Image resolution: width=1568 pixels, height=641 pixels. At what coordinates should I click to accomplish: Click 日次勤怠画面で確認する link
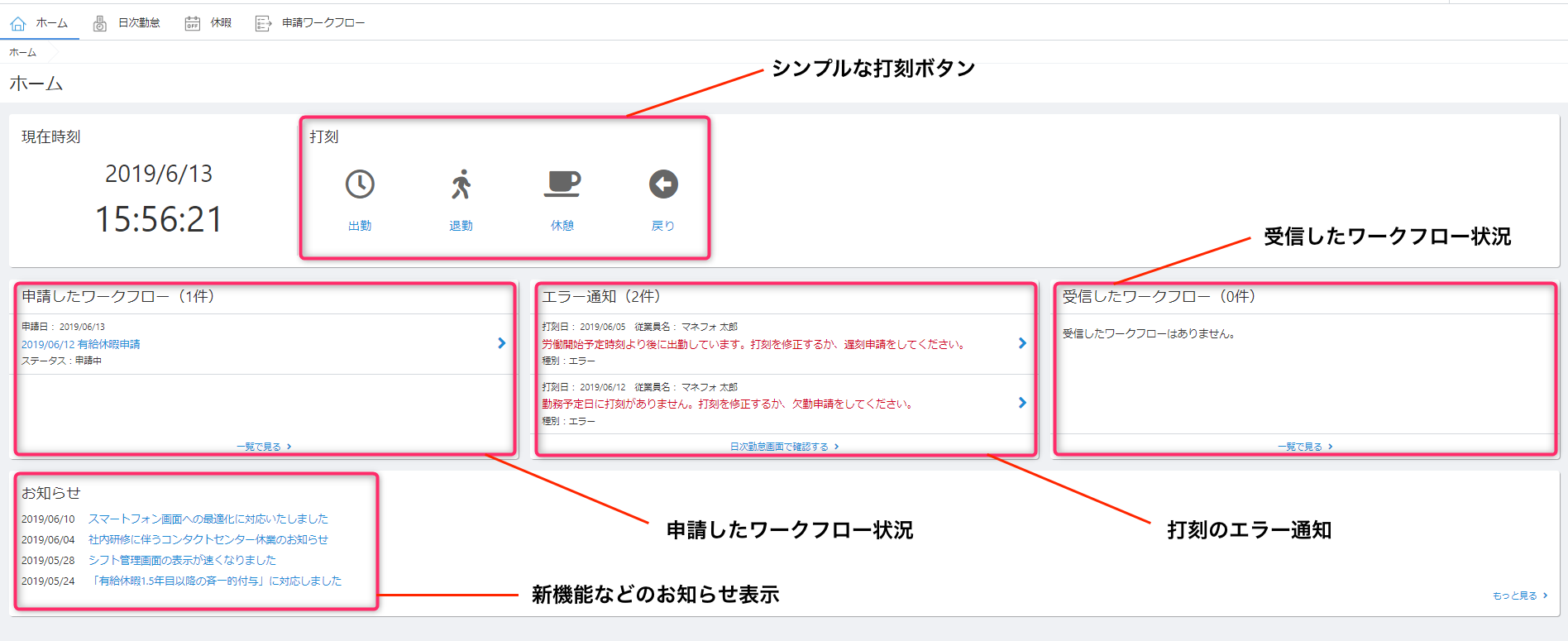784,447
